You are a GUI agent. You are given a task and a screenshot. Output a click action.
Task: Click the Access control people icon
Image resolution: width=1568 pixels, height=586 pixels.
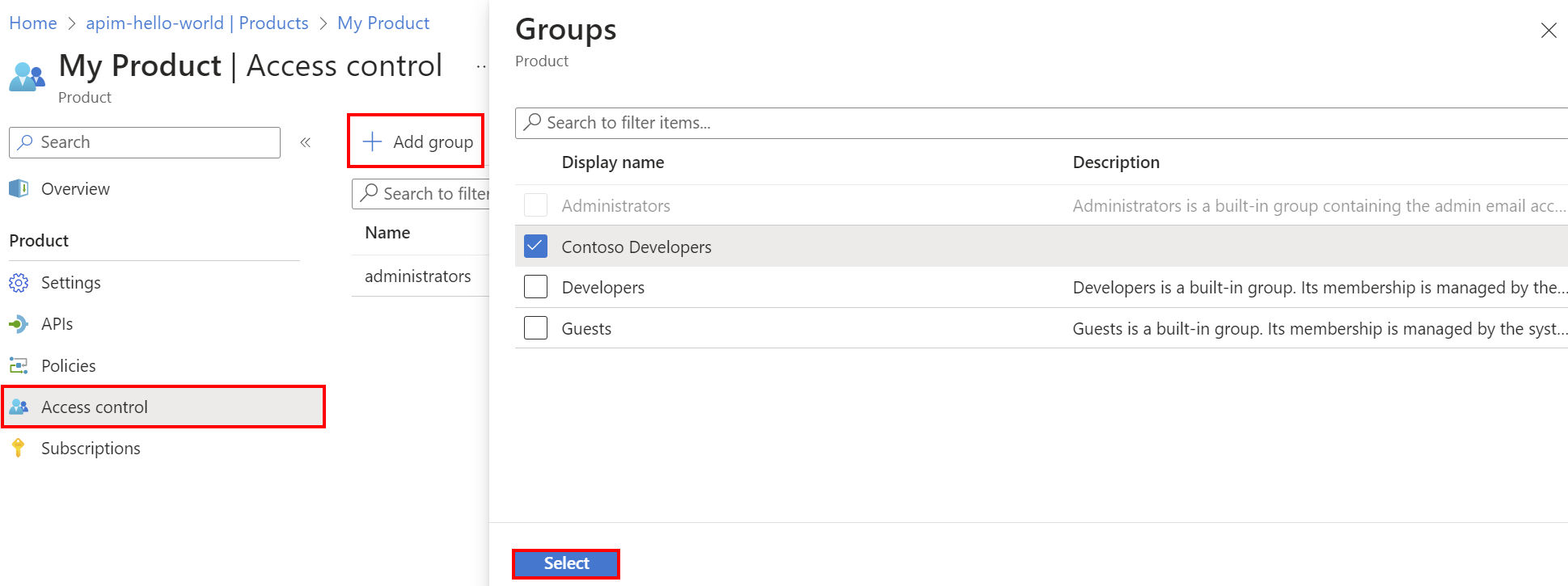[x=19, y=407]
